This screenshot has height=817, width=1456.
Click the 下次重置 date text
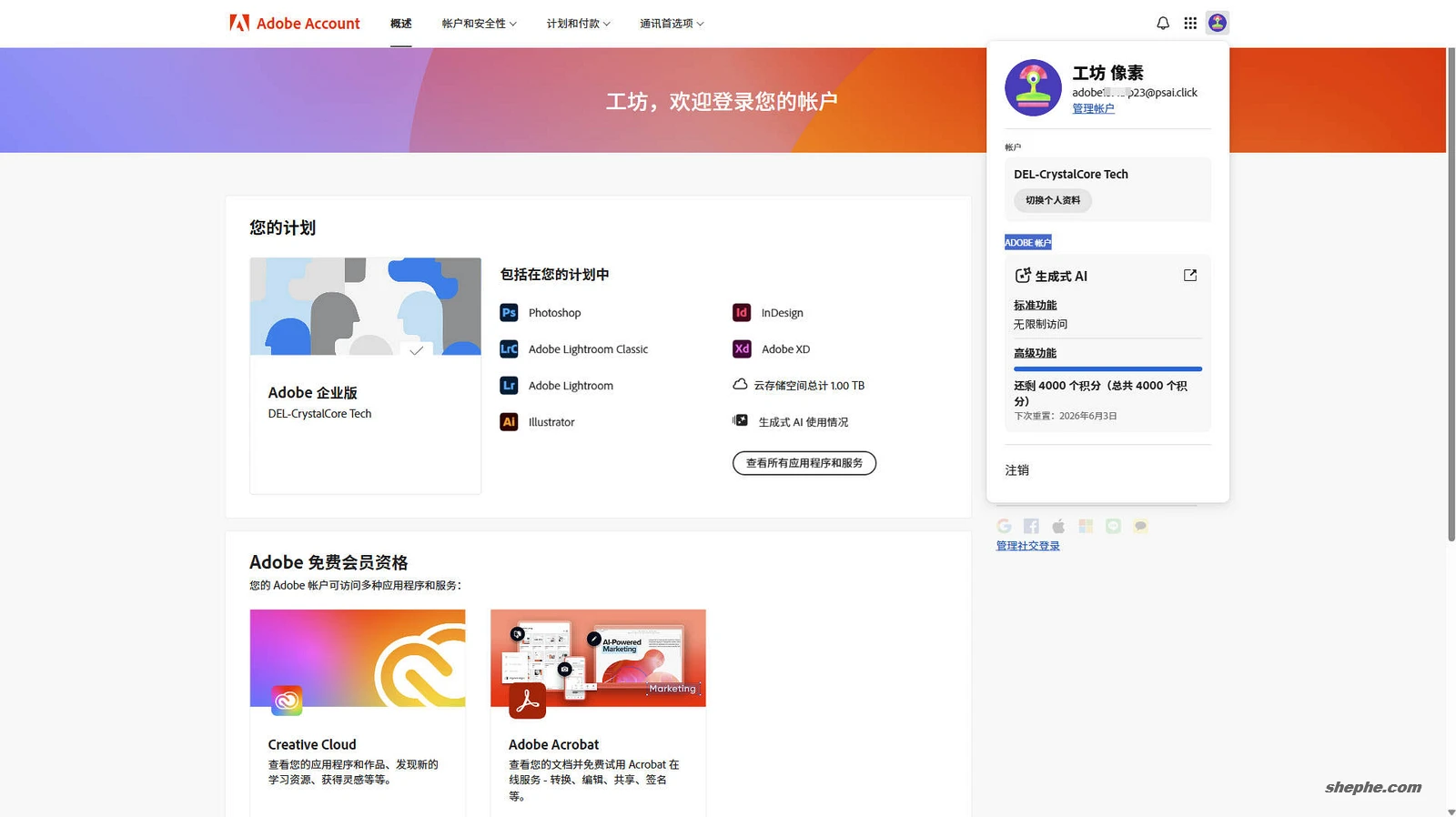tap(1066, 416)
